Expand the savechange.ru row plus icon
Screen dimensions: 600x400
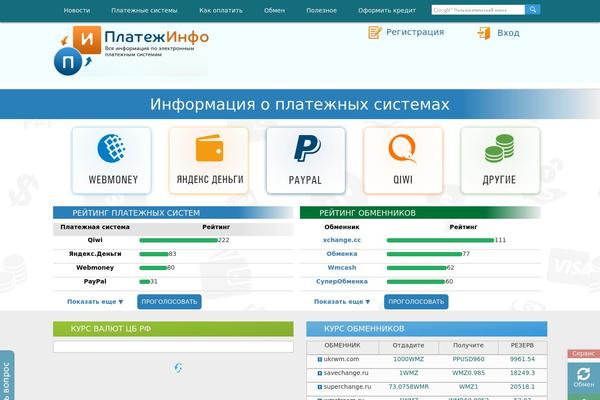(320, 373)
